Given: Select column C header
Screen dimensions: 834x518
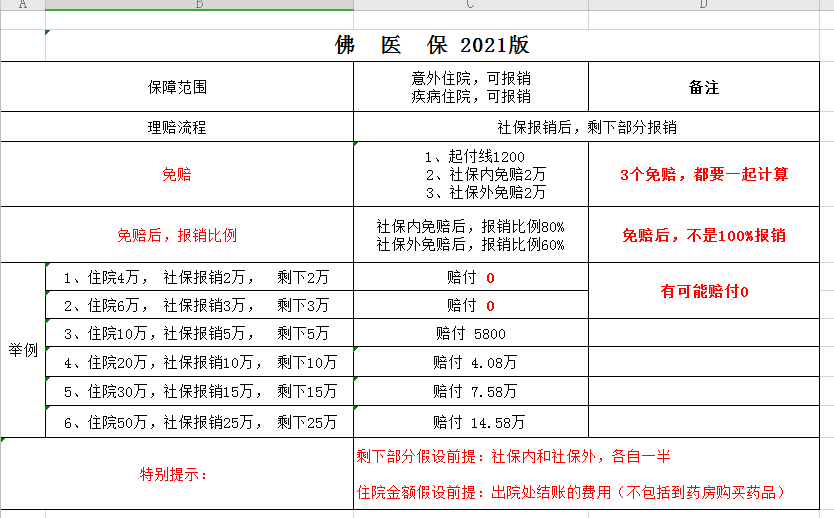Looking at the screenshot, I should [x=470, y=5].
